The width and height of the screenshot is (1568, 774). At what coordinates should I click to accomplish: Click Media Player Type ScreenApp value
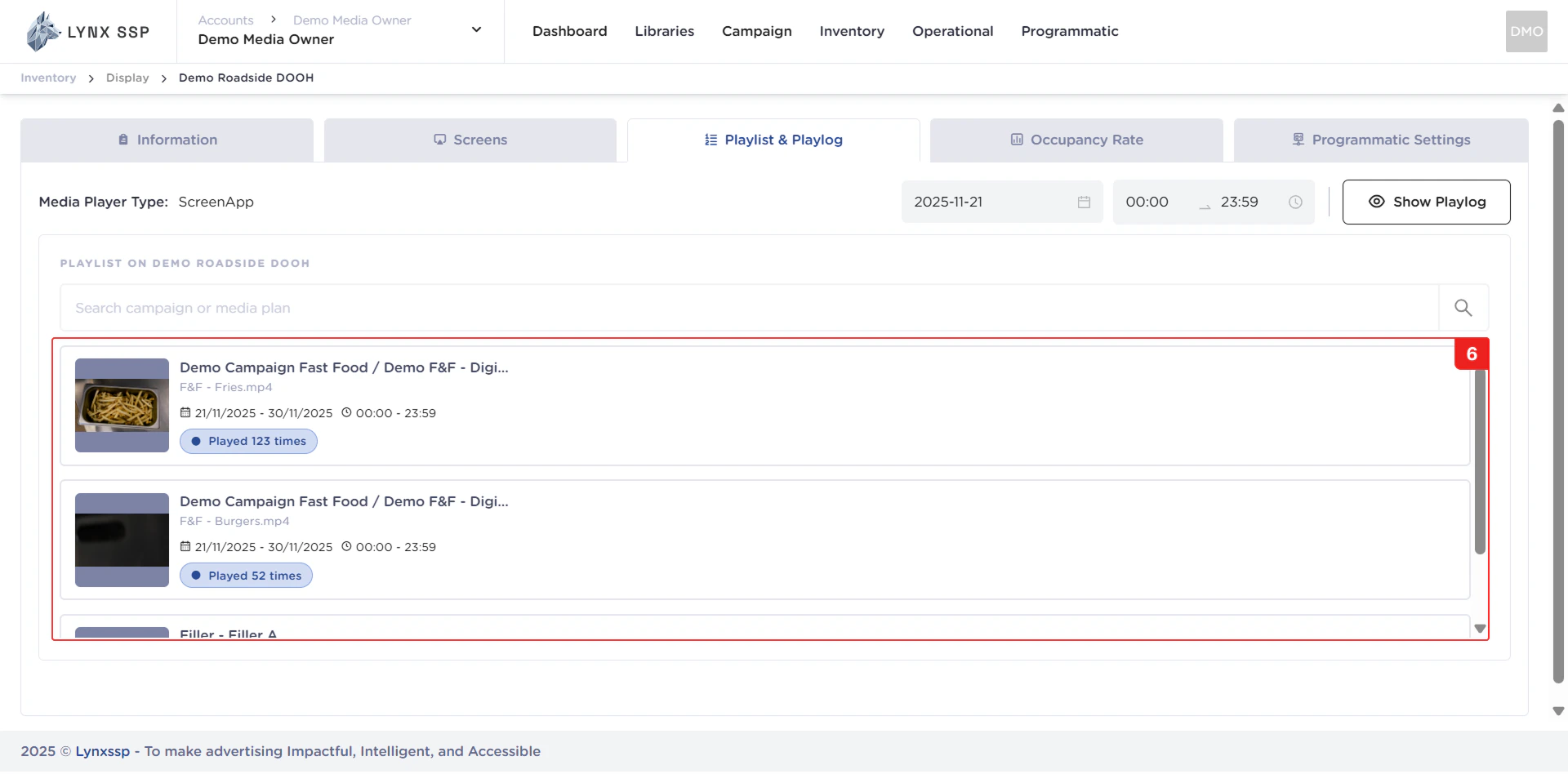tap(216, 202)
